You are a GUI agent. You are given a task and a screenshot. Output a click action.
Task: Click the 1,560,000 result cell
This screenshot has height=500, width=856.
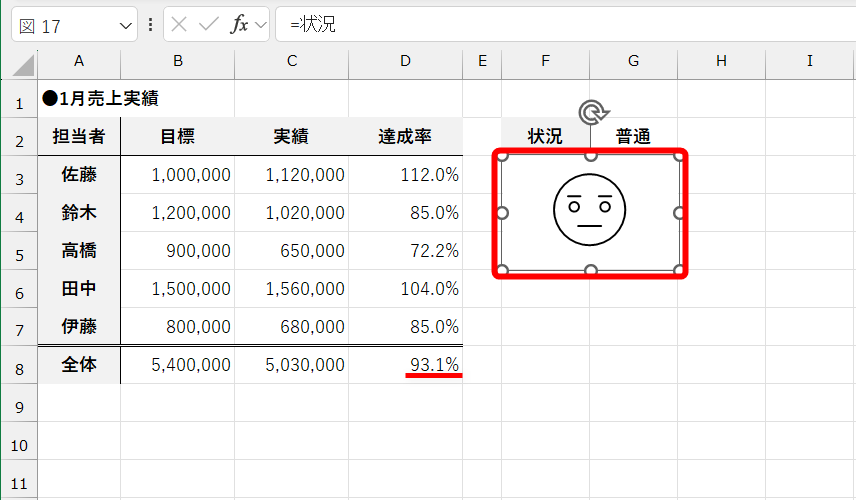pos(292,288)
